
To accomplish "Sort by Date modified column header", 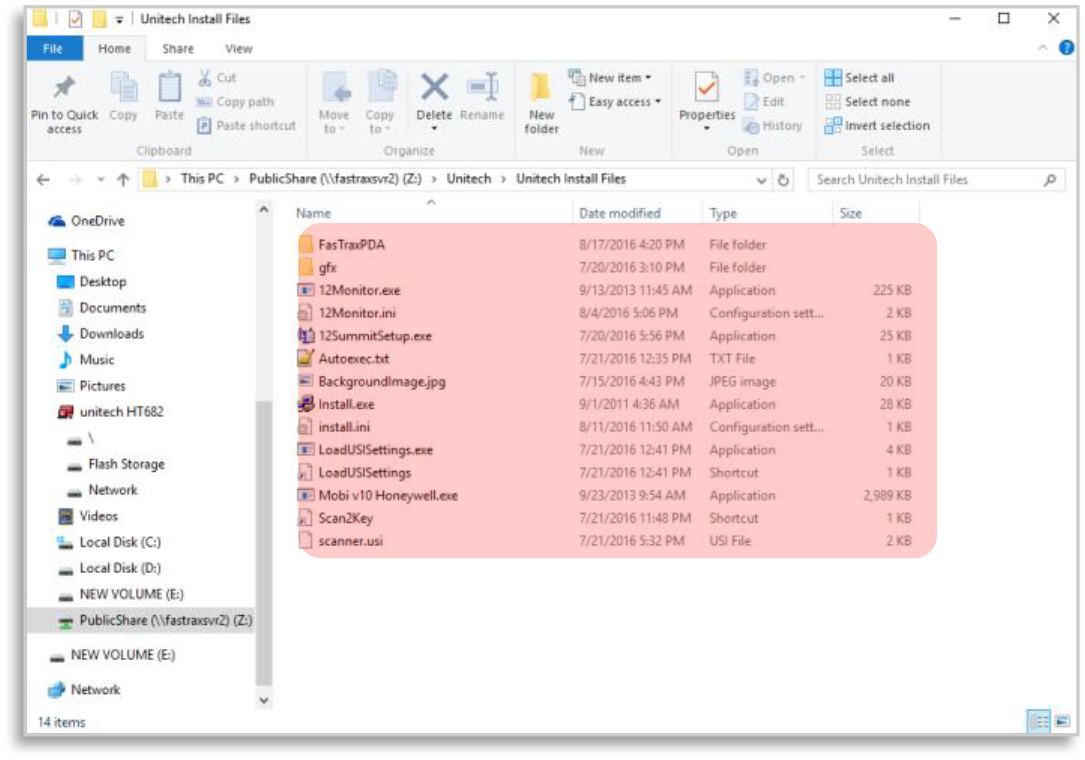I will [619, 213].
